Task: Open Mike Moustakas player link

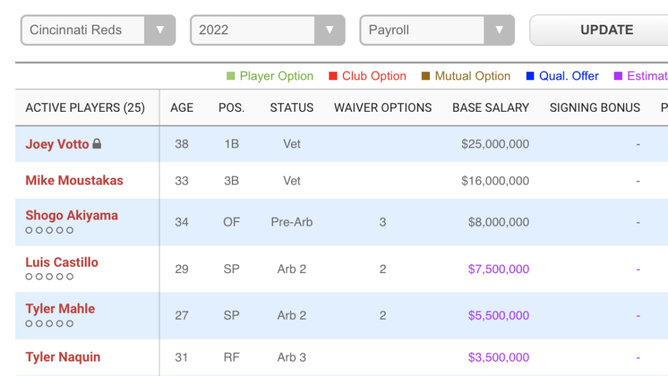Action: (74, 181)
